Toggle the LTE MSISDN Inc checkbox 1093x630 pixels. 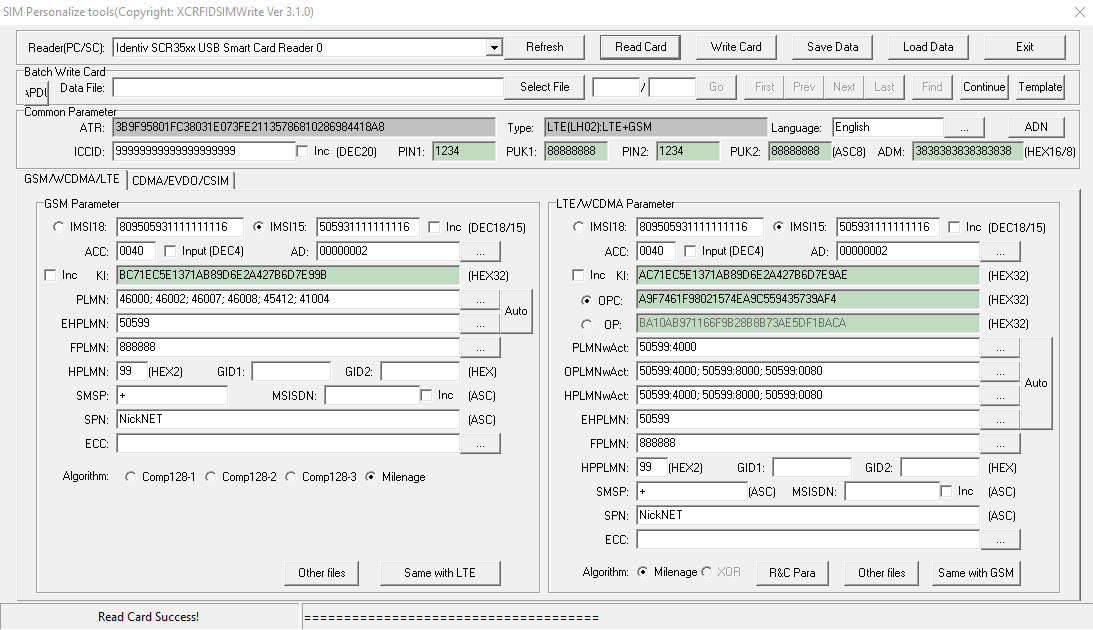pyautogui.click(x=946, y=491)
